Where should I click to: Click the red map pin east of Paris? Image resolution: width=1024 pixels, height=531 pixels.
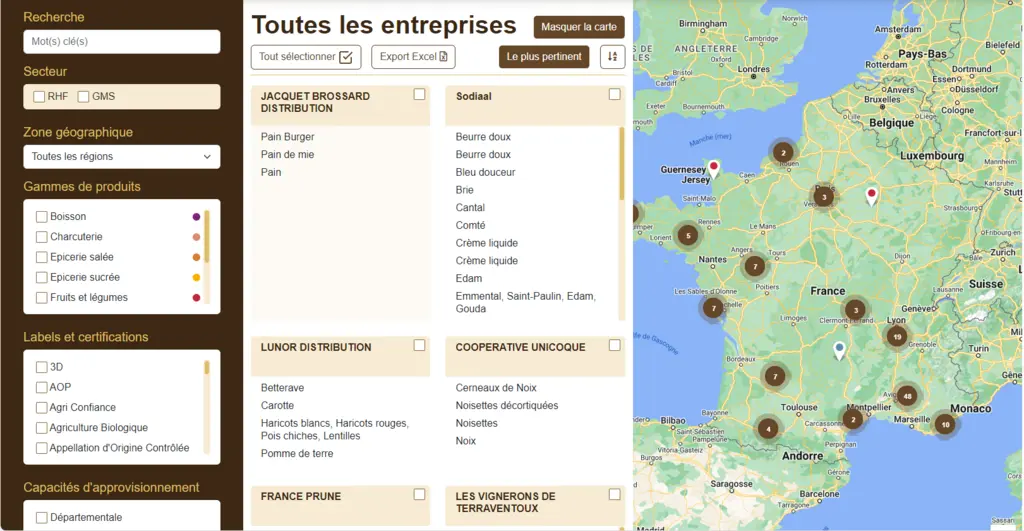point(871,195)
